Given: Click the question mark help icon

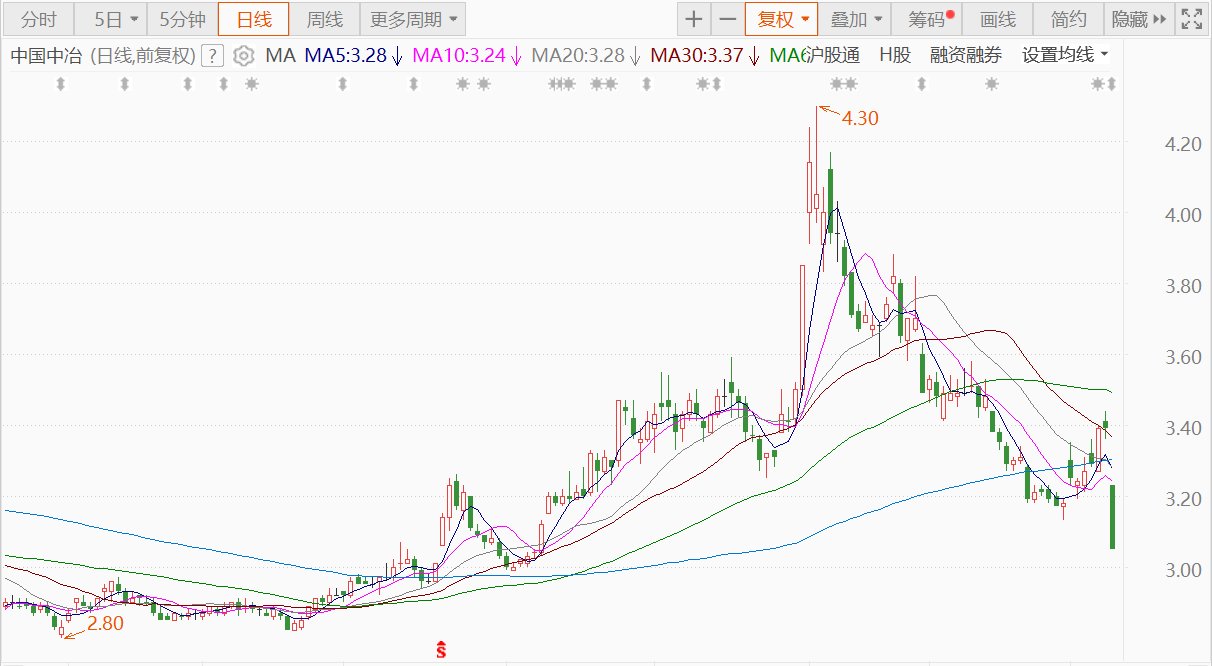Looking at the screenshot, I should 211,56.
